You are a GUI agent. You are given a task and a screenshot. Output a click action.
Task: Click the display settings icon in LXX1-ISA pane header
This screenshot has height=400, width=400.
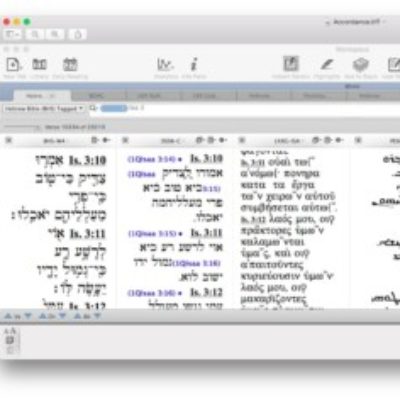pos(327,140)
